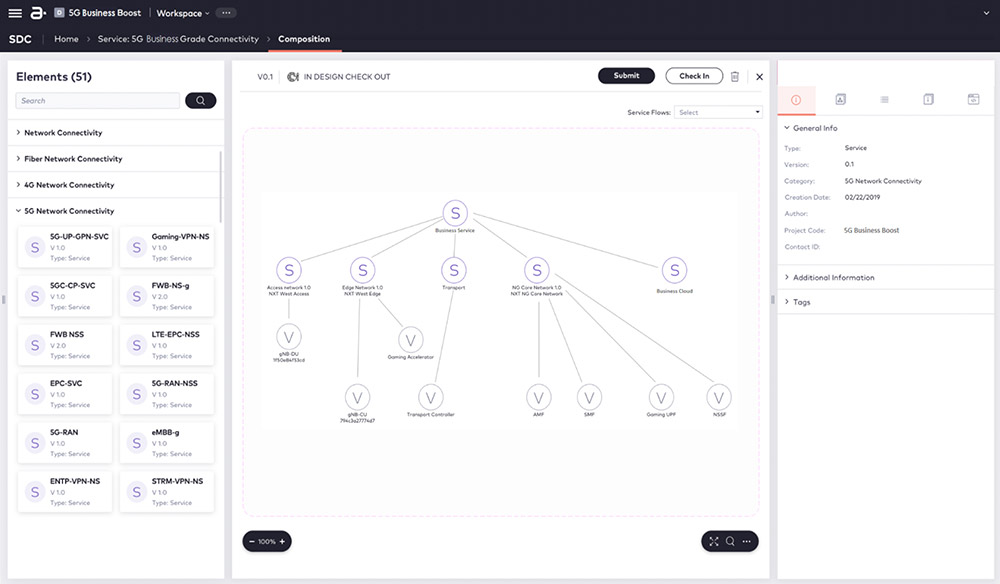Select the eMBB-g element card

tap(166, 443)
